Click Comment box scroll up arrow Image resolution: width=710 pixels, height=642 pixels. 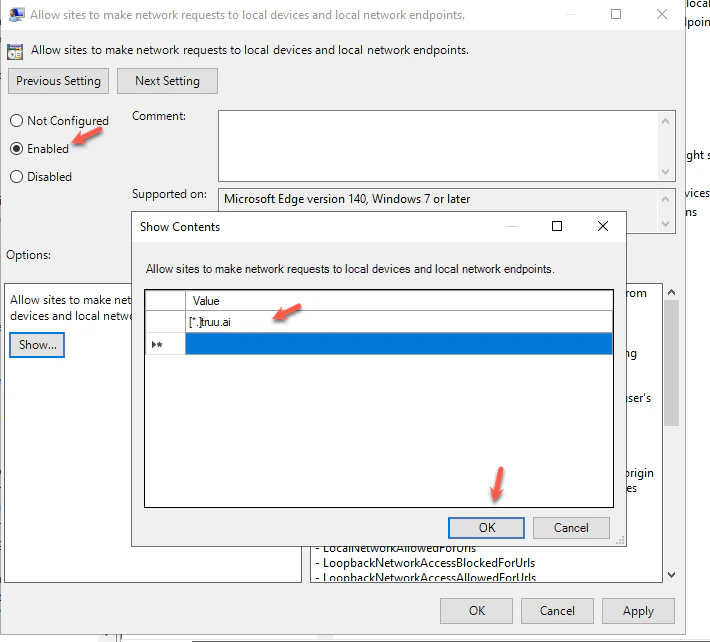click(665, 121)
